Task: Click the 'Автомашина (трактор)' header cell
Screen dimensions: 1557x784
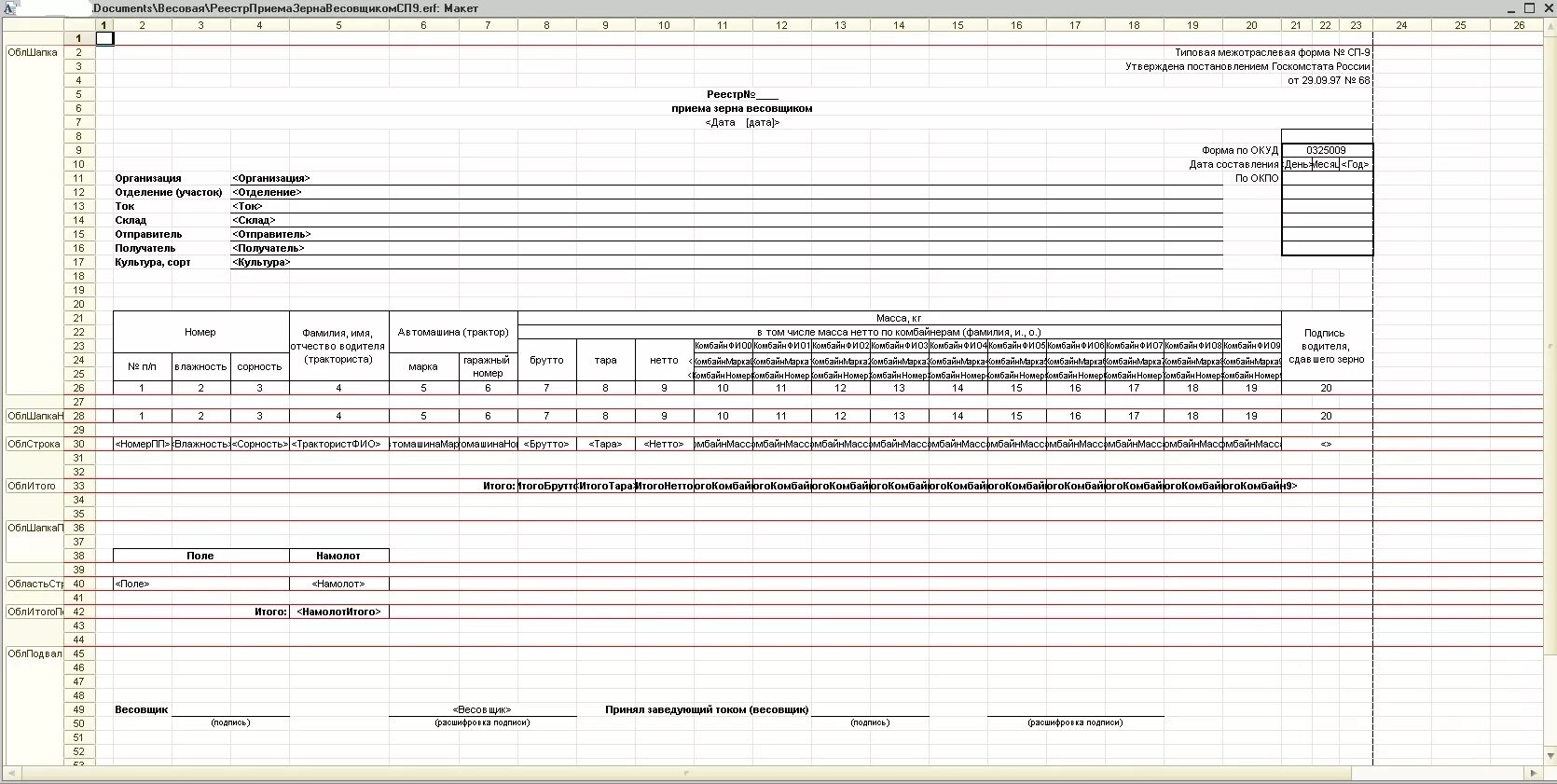Action: 453,332
